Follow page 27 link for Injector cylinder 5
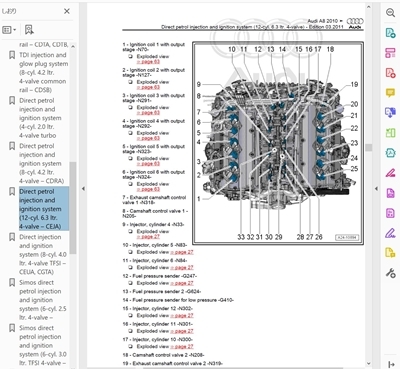Viewport: 400px width, 369px height. coord(182,252)
